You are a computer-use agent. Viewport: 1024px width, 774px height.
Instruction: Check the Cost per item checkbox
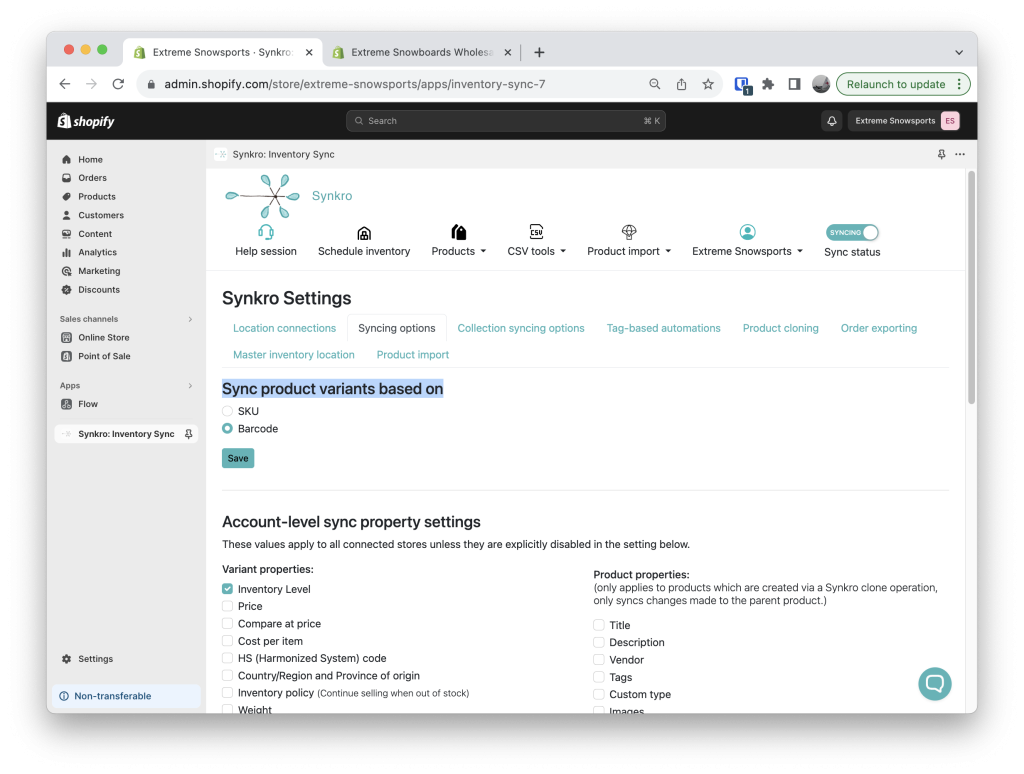(227, 641)
